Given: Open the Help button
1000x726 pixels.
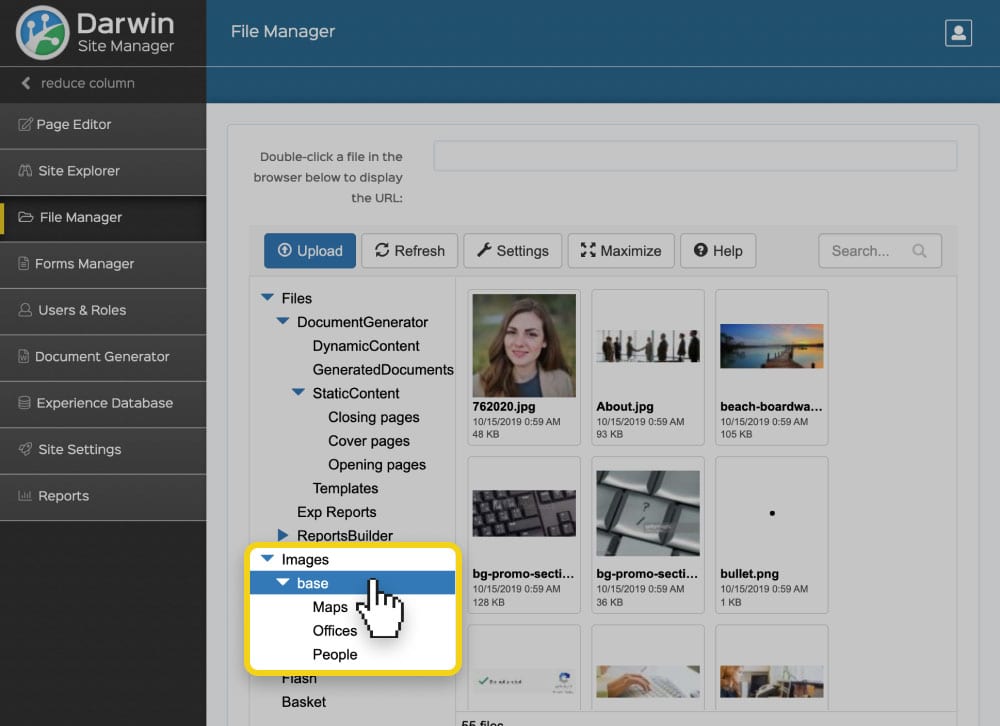Looking at the screenshot, I should (718, 251).
